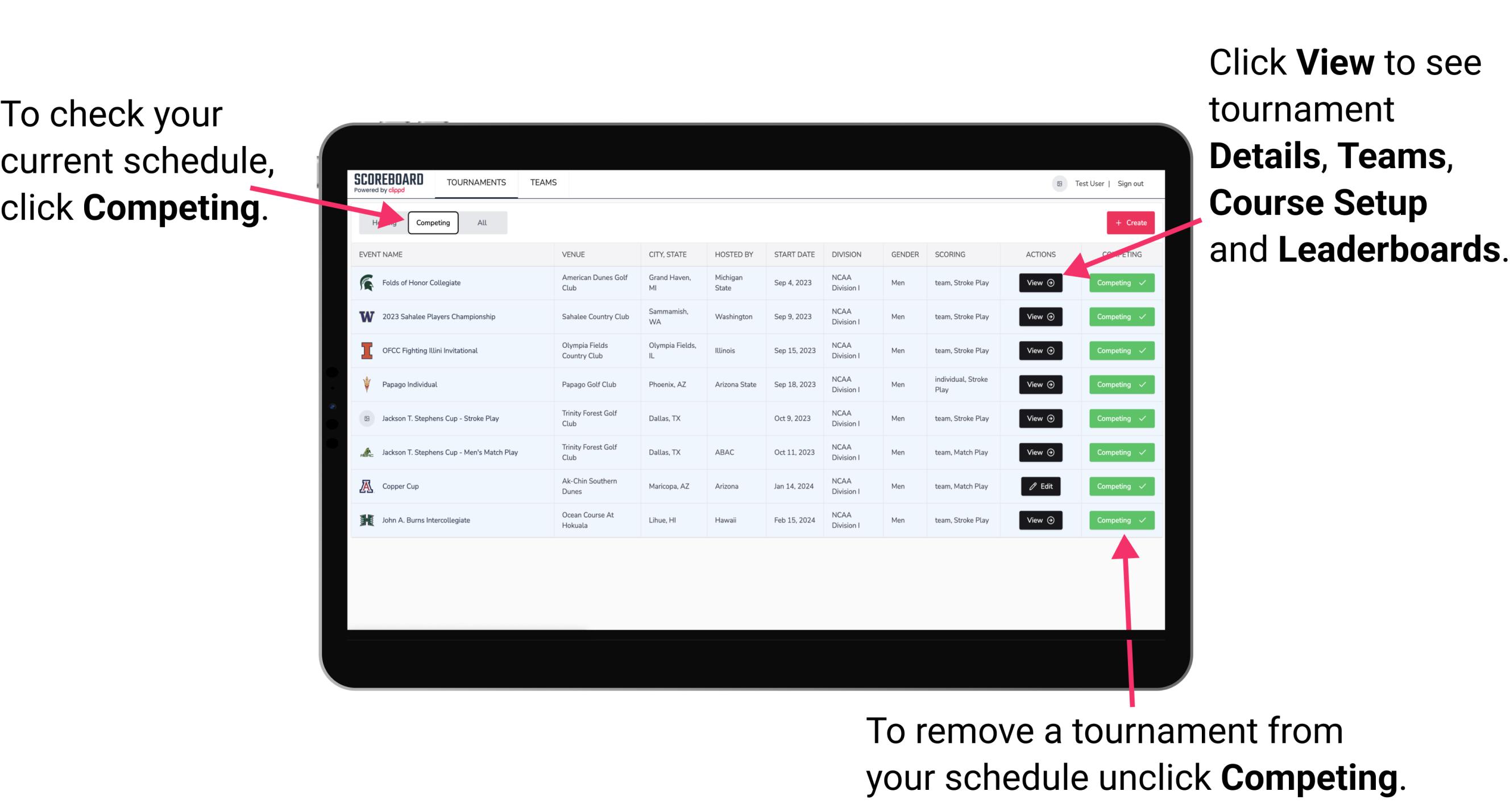Click the View icon for John A. Burns Intercollegiate
1510x812 pixels.
pos(1040,520)
